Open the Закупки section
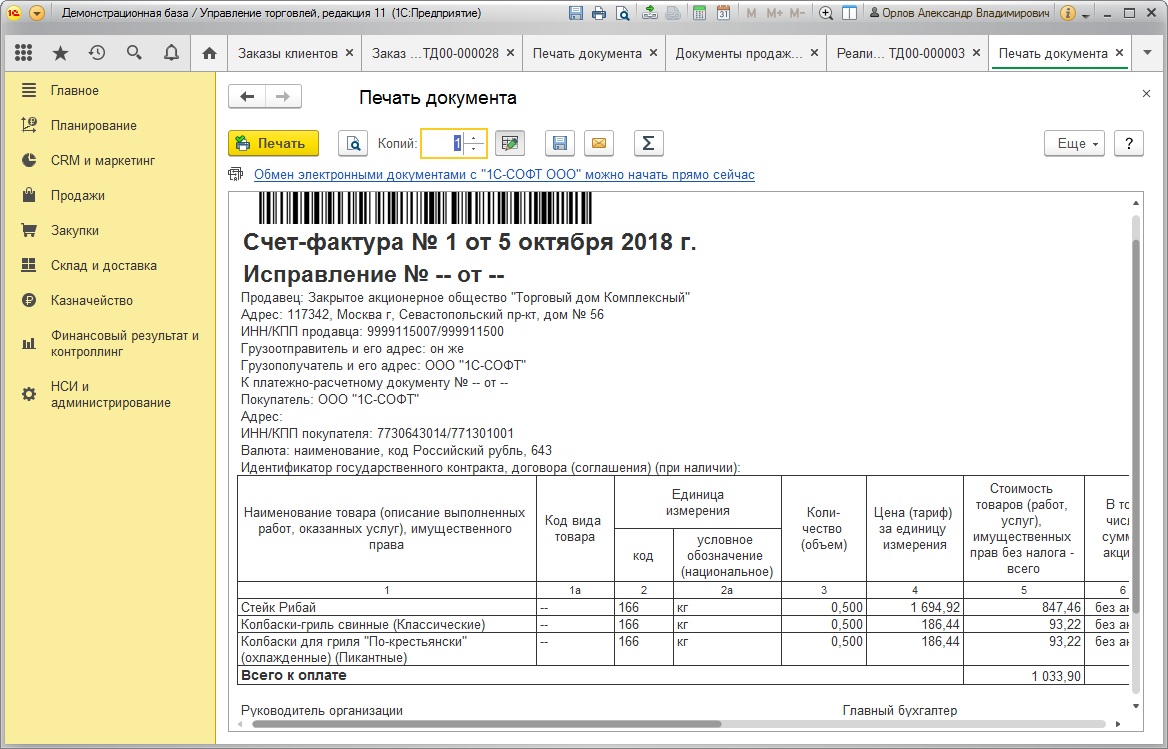Viewport: 1168px width, 749px height. point(110,230)
